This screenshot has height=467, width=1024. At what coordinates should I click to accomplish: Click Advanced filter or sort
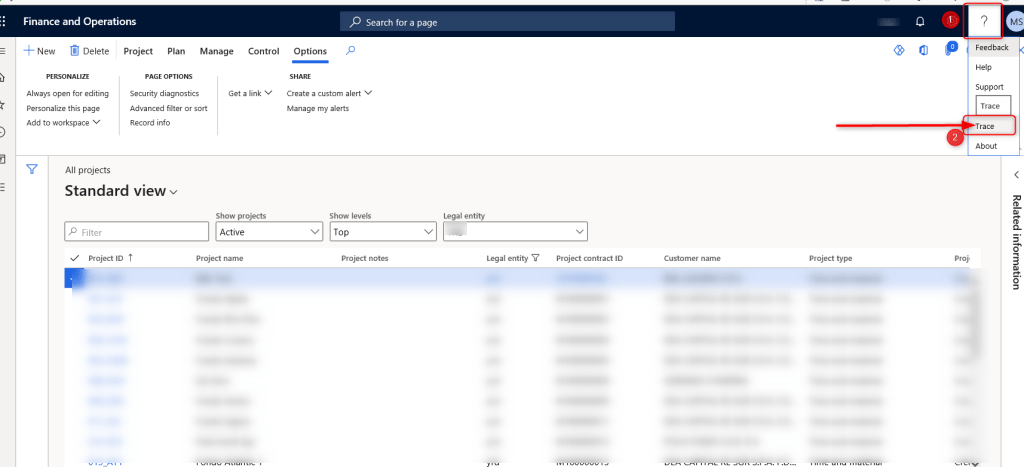pyautogui.click(x=168, y=108)
